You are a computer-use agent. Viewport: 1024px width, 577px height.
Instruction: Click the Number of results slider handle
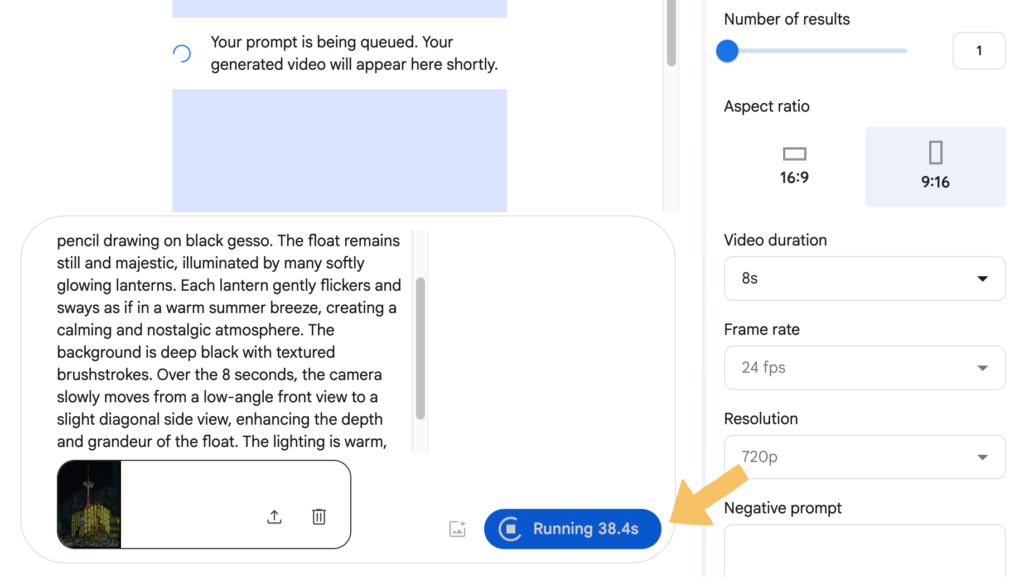727,51
